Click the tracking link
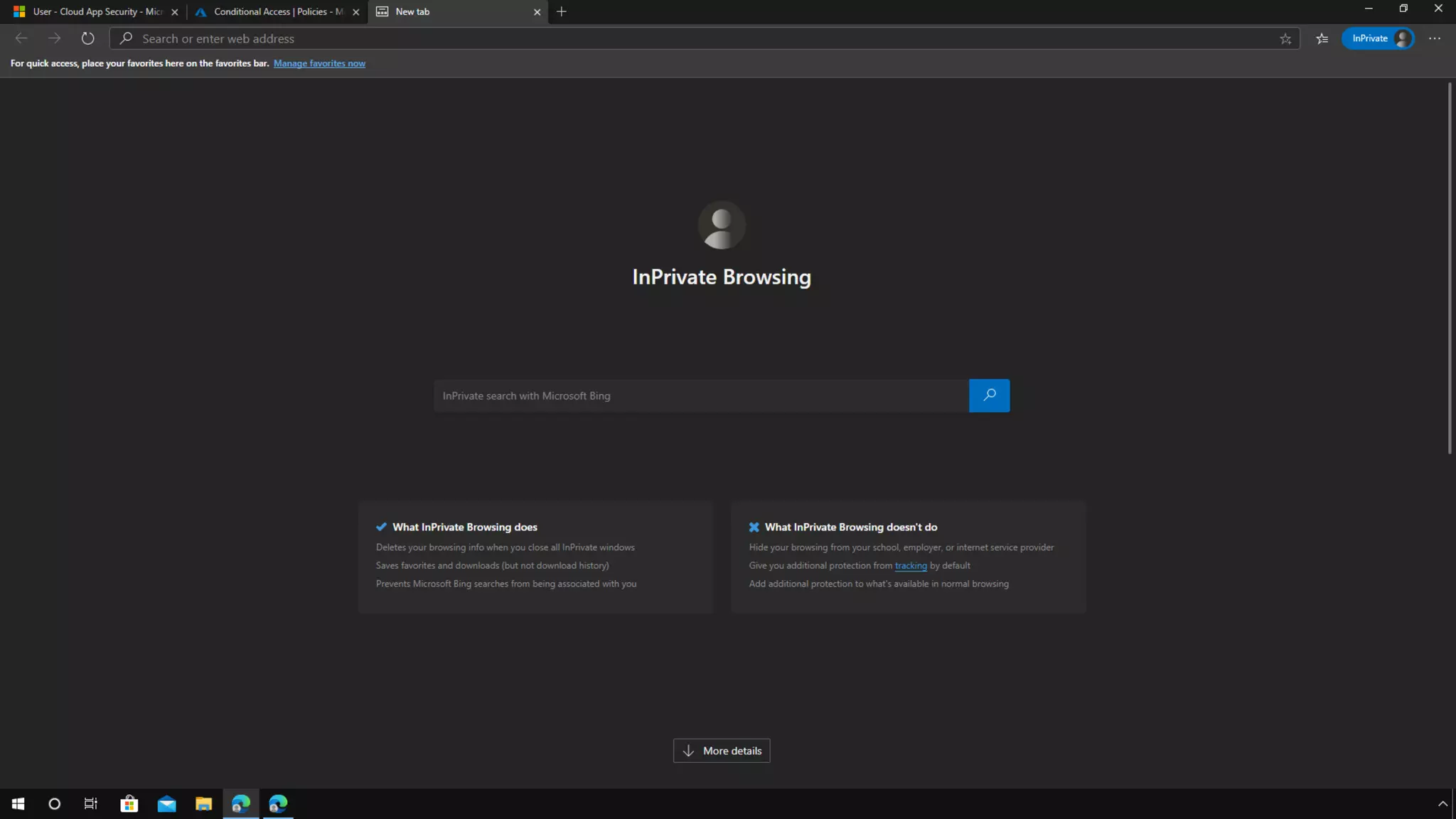The image size is (1456, 819). click(x=910, y=565)
